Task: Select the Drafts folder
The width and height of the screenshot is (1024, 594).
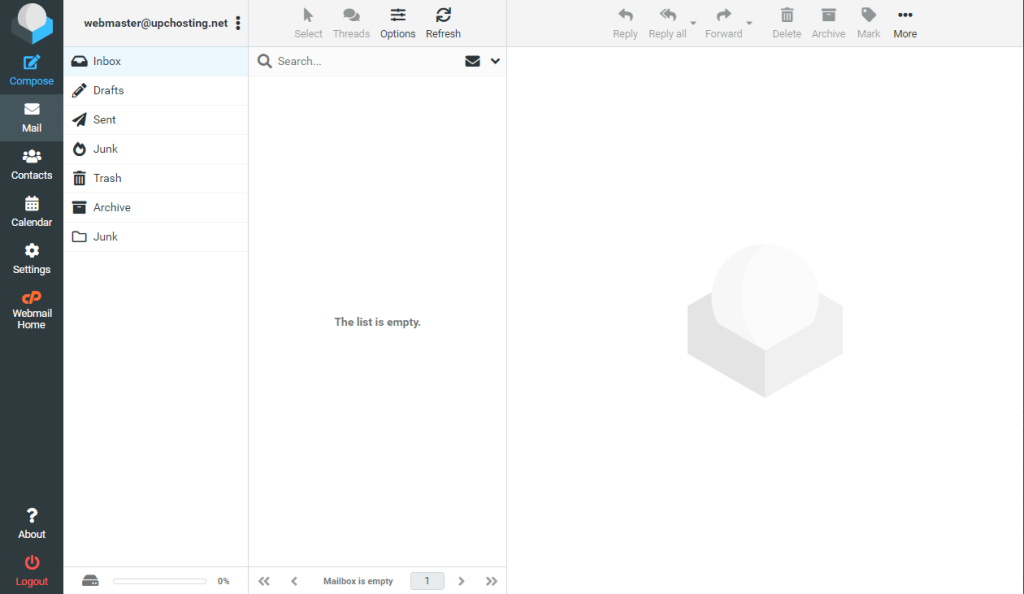Action: click(108, 90)
